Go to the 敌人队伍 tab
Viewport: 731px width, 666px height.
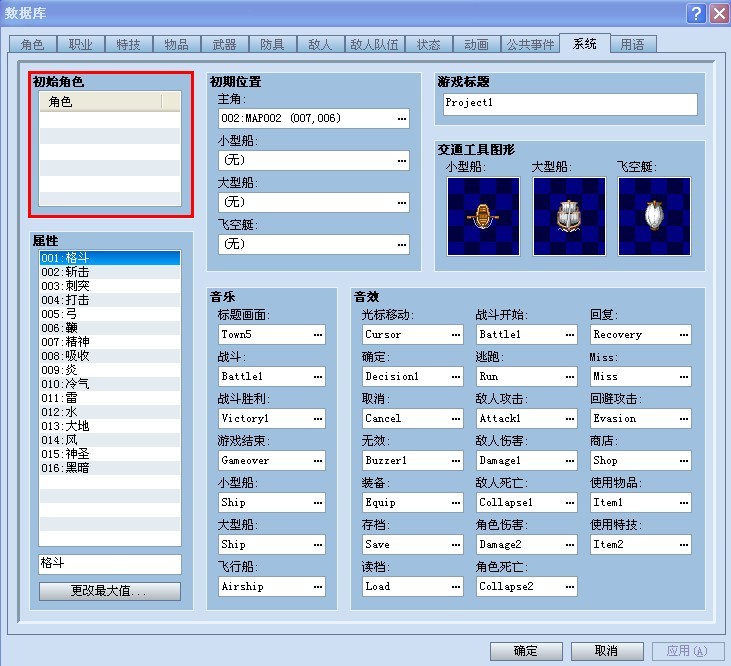(374, 44)
